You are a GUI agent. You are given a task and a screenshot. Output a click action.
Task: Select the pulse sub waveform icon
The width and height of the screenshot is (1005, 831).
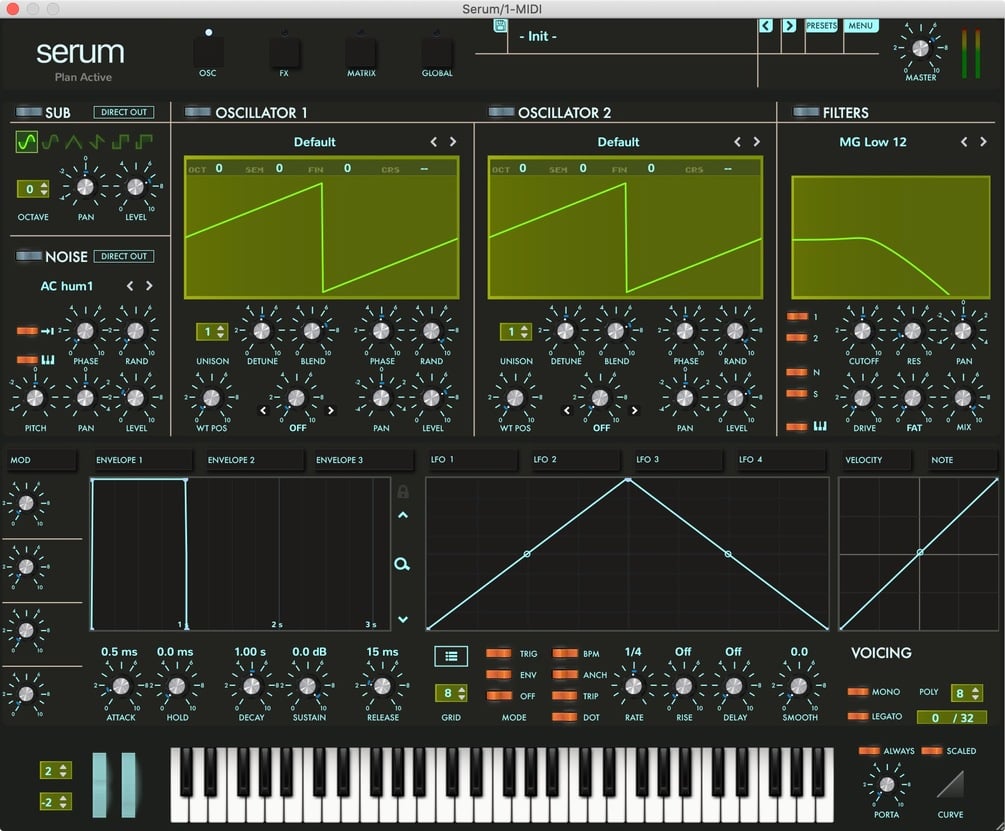(144, 142)
